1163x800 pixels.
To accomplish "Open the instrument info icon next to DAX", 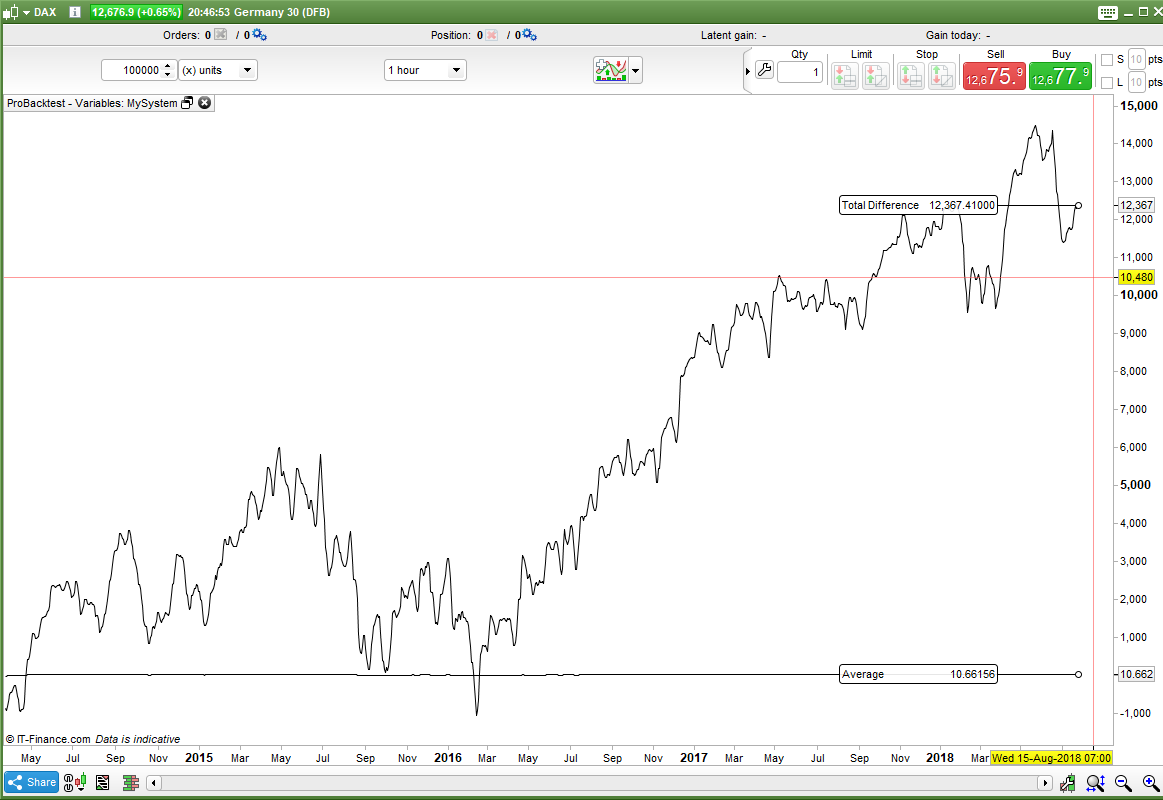I will (x=75, y=12).
